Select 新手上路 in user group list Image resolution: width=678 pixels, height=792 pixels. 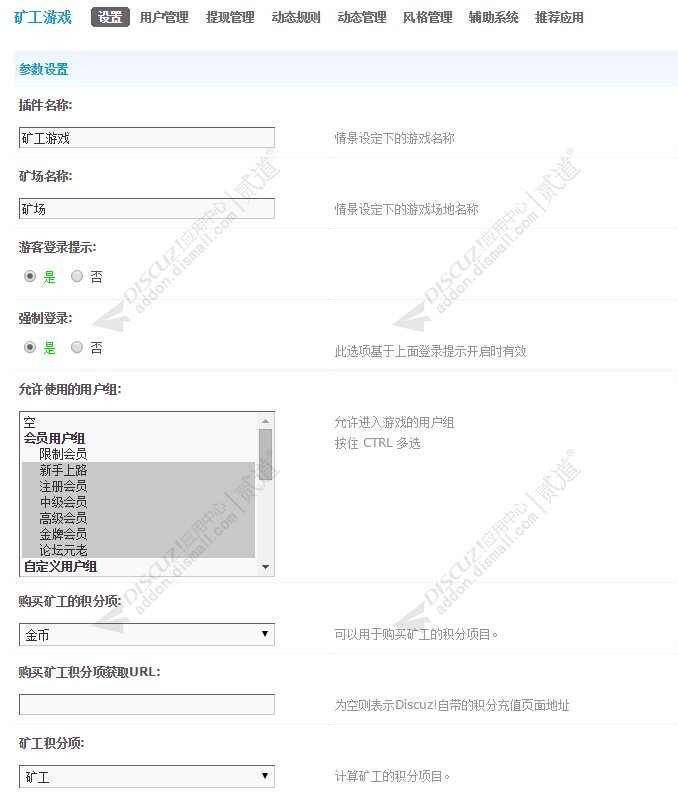click(139, 470)
